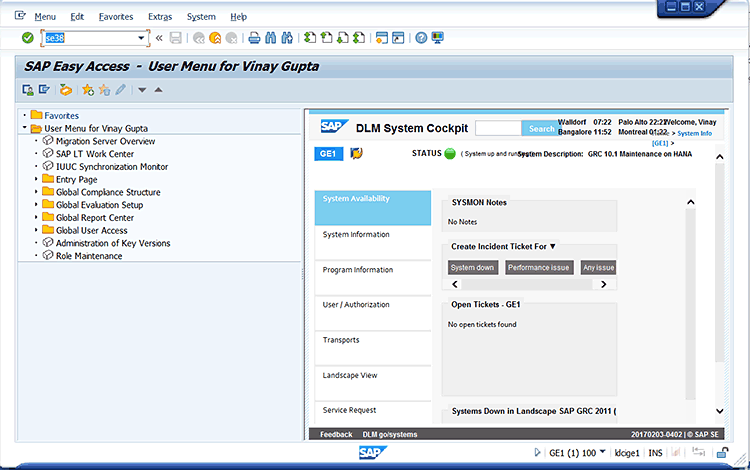Screen dimensions: 750x470
Task: Select the System Availability tab
Action: [x=373, y=208]
